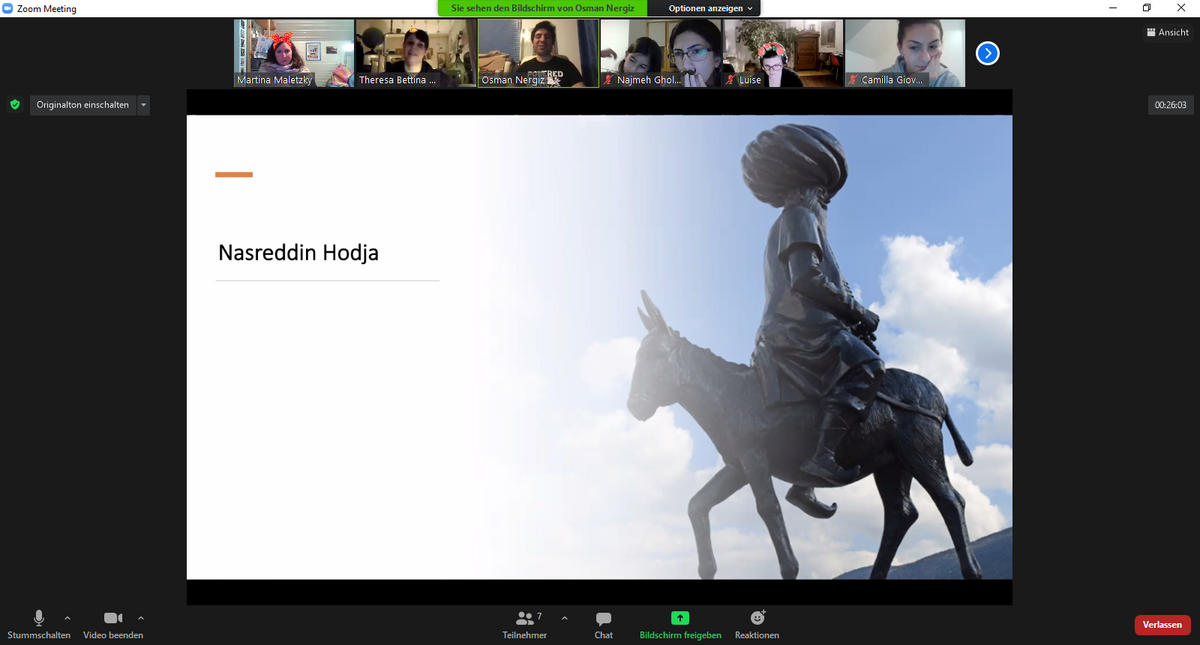Click the green Bildschirm freigeben icon
Image resolution: width=1200 pixels, height=645 pixels.
coord(680,618)
